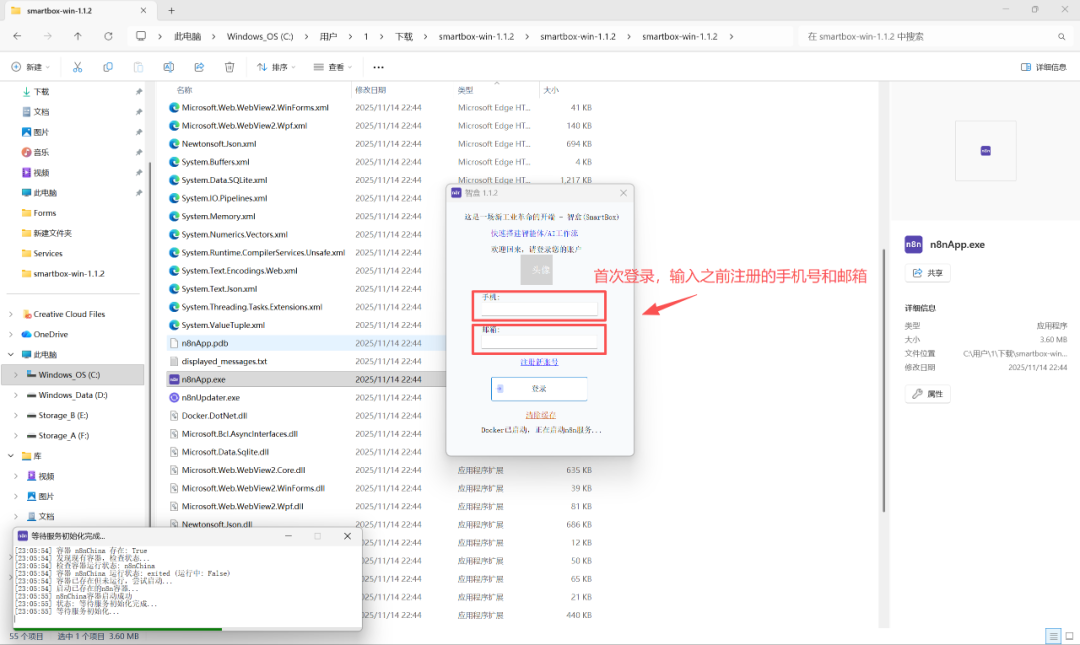This screenshot has width=1080, height=645.
Task: Close the 等待服务初始化完成 startup window
Action: click(x=347, y=536)
